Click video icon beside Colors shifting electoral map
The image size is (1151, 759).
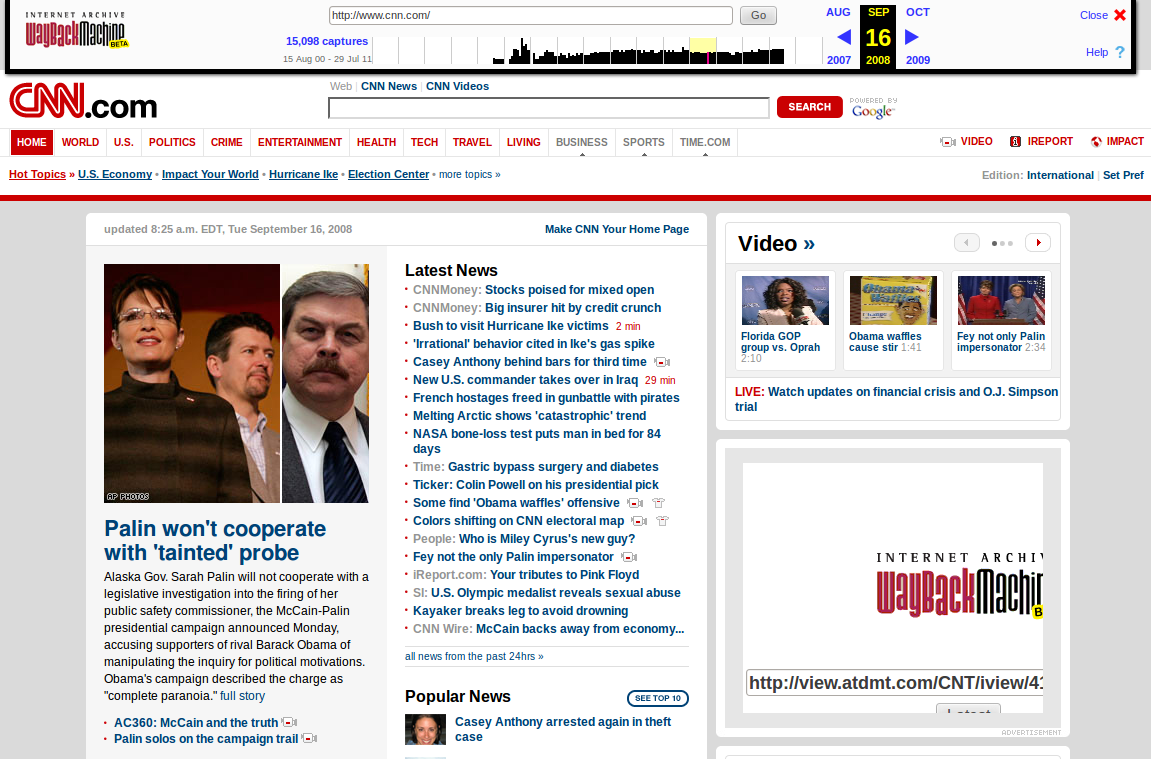click(x=639, y=521)
